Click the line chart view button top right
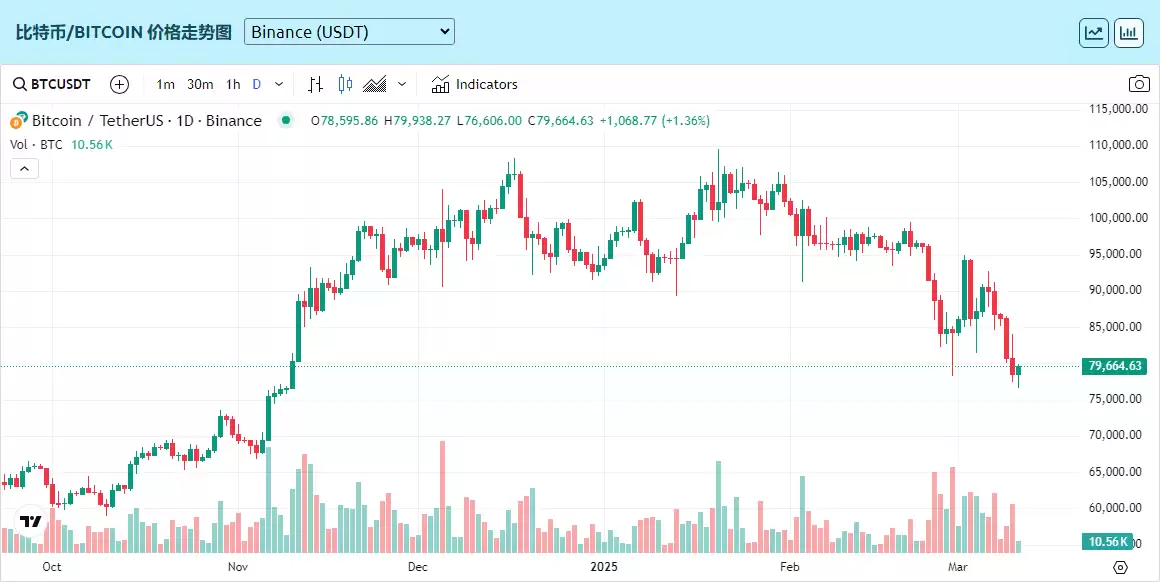 pyautogui.click(x=1094, y=33)
